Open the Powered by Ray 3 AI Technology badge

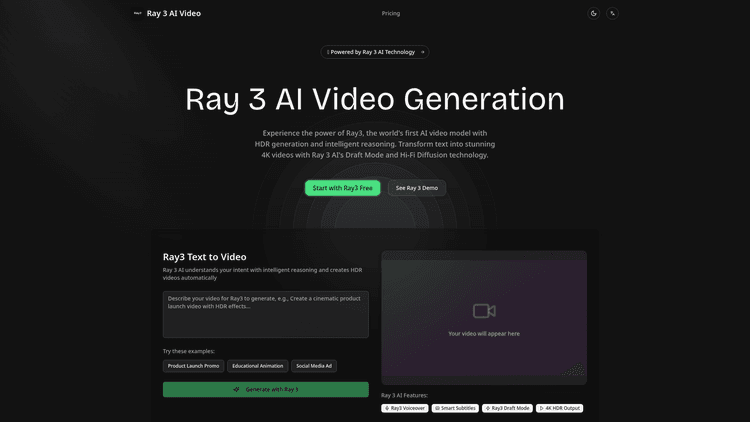coord(375,52)
